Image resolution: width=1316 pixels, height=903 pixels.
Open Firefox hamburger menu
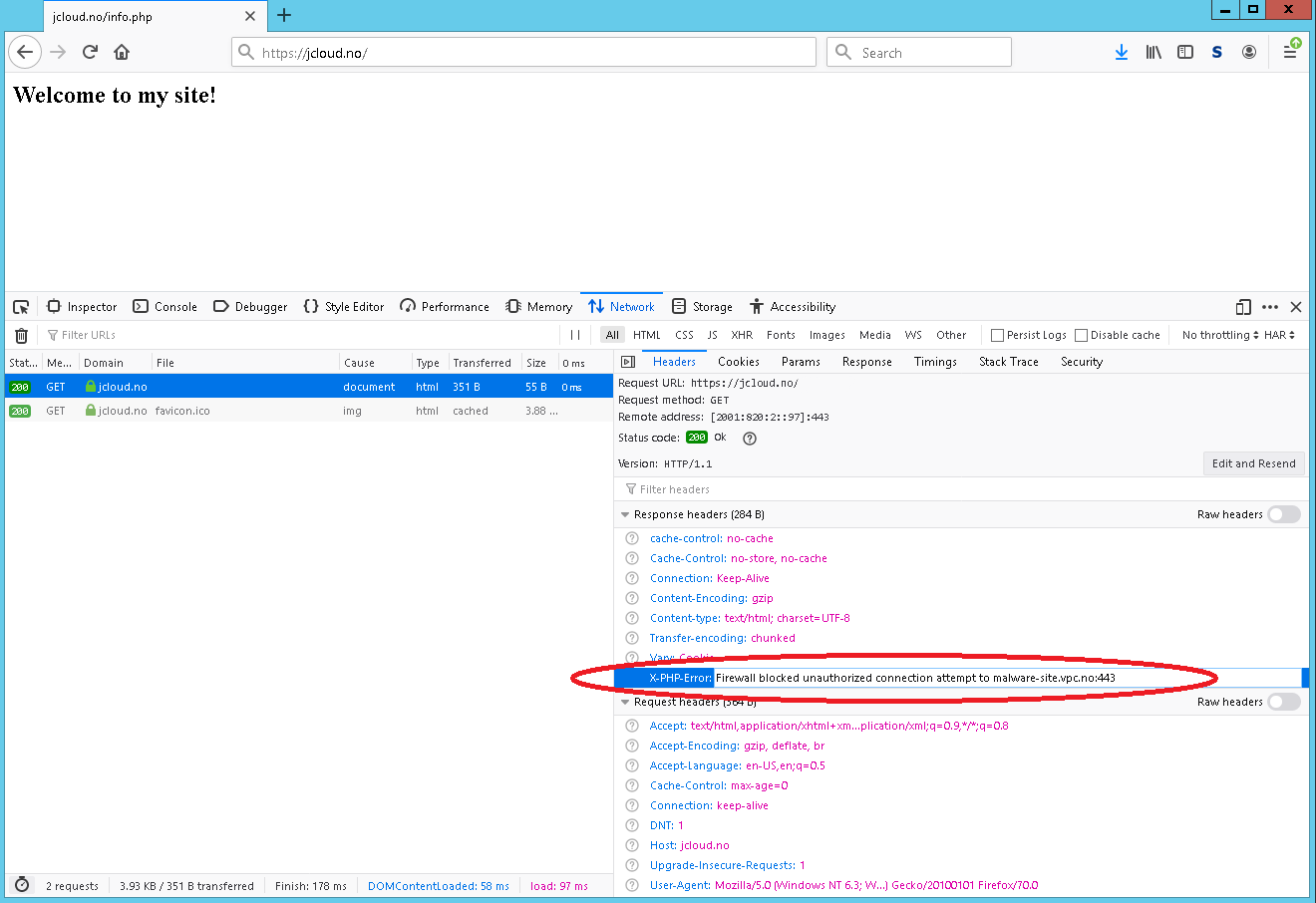click(x=1290, y=52)
